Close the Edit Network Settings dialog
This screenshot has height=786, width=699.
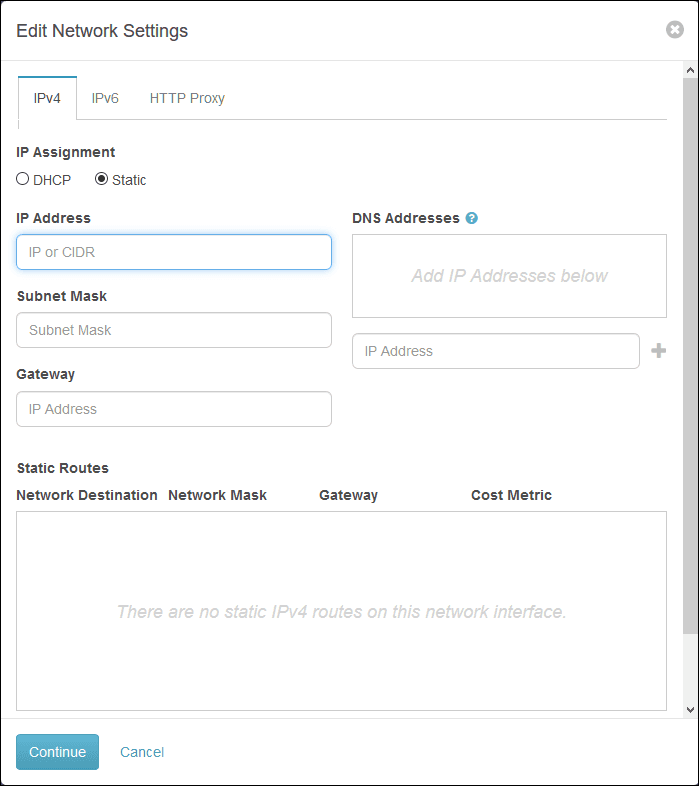point(675,30)
